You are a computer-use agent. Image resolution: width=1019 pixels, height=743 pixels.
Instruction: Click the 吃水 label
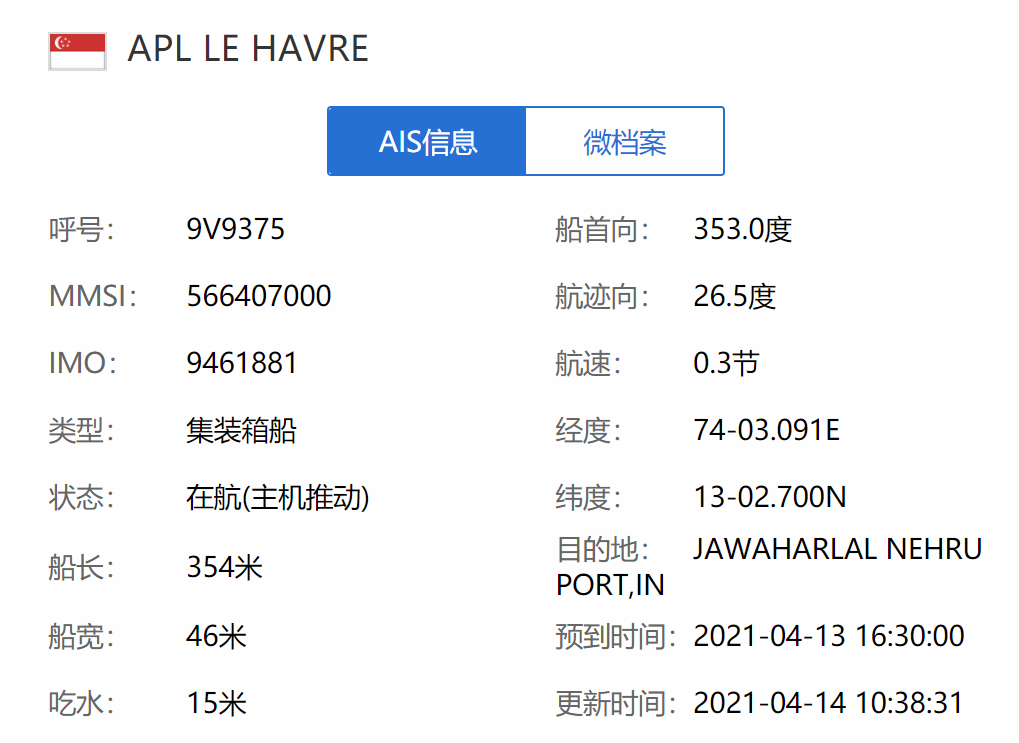click(81, 703)
